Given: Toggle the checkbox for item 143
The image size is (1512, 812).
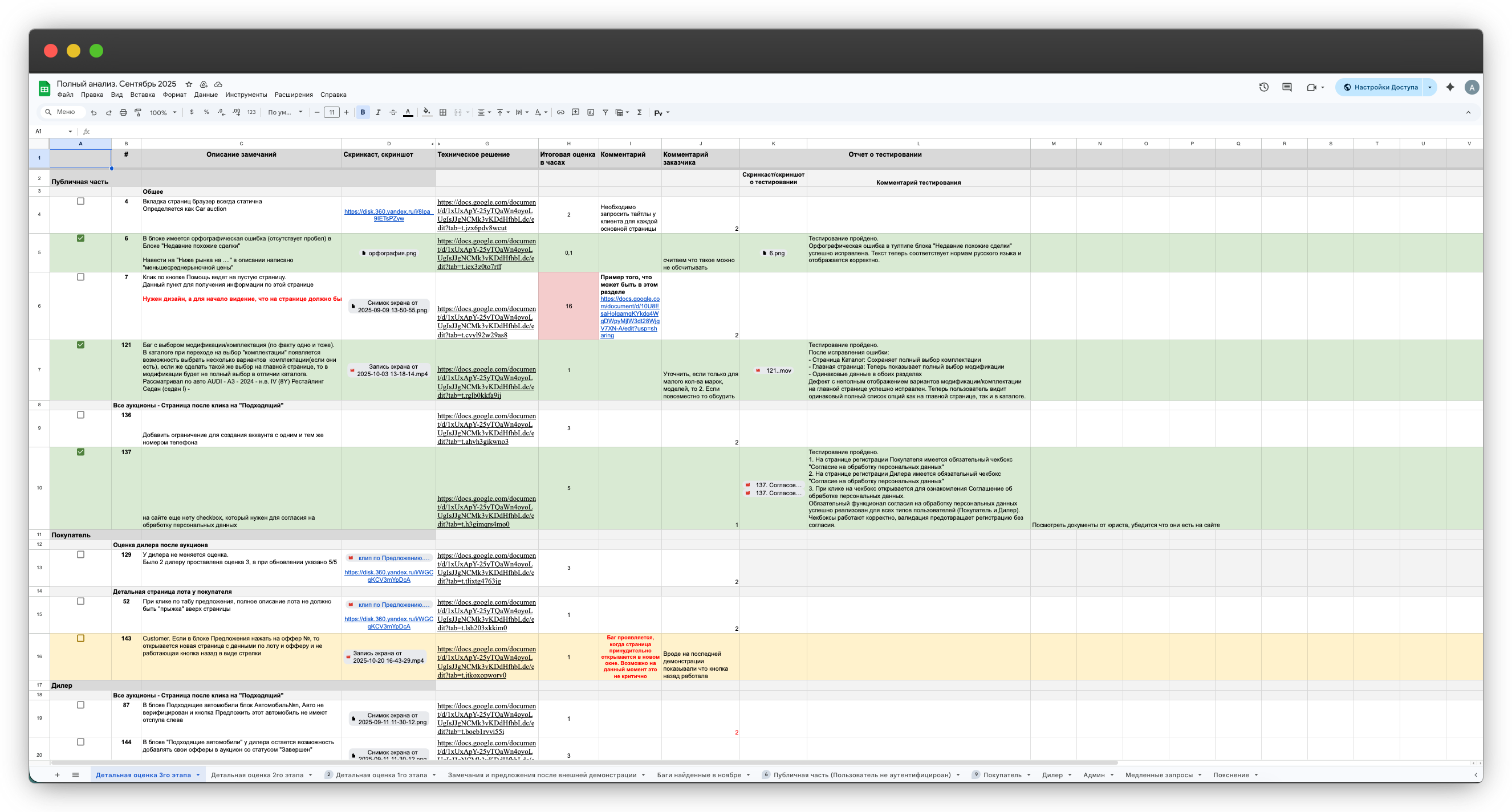Looking at the screenshot, I should (81, 638).
